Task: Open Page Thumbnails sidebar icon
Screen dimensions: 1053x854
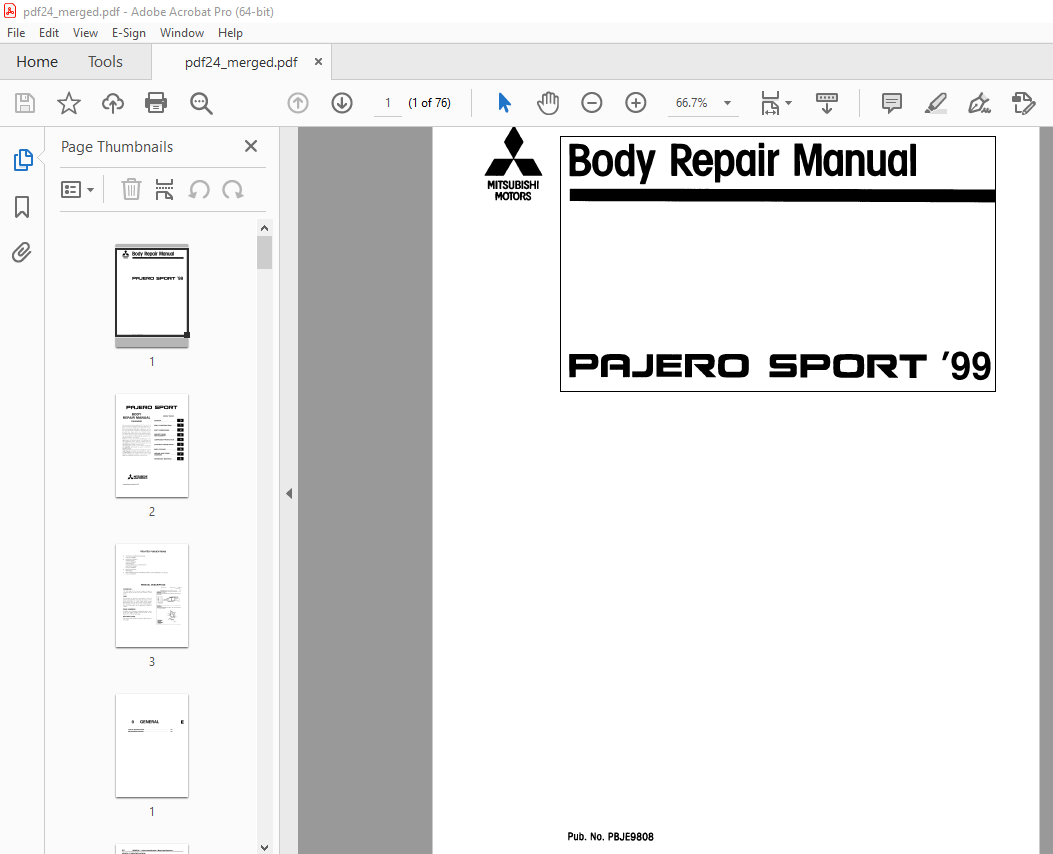Action: (x=23, y=160)
